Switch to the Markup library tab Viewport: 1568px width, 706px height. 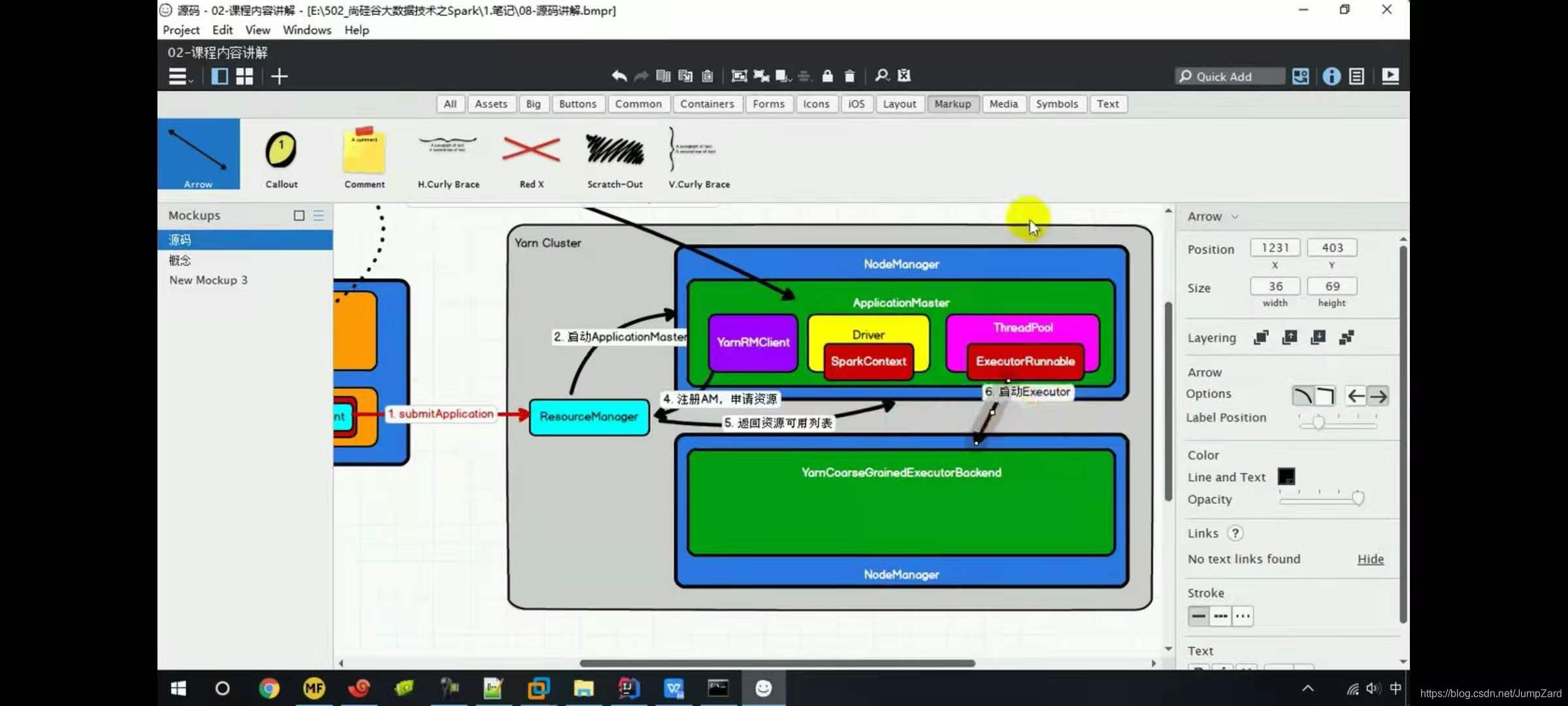pyautogui.click(x=953, y=104)
